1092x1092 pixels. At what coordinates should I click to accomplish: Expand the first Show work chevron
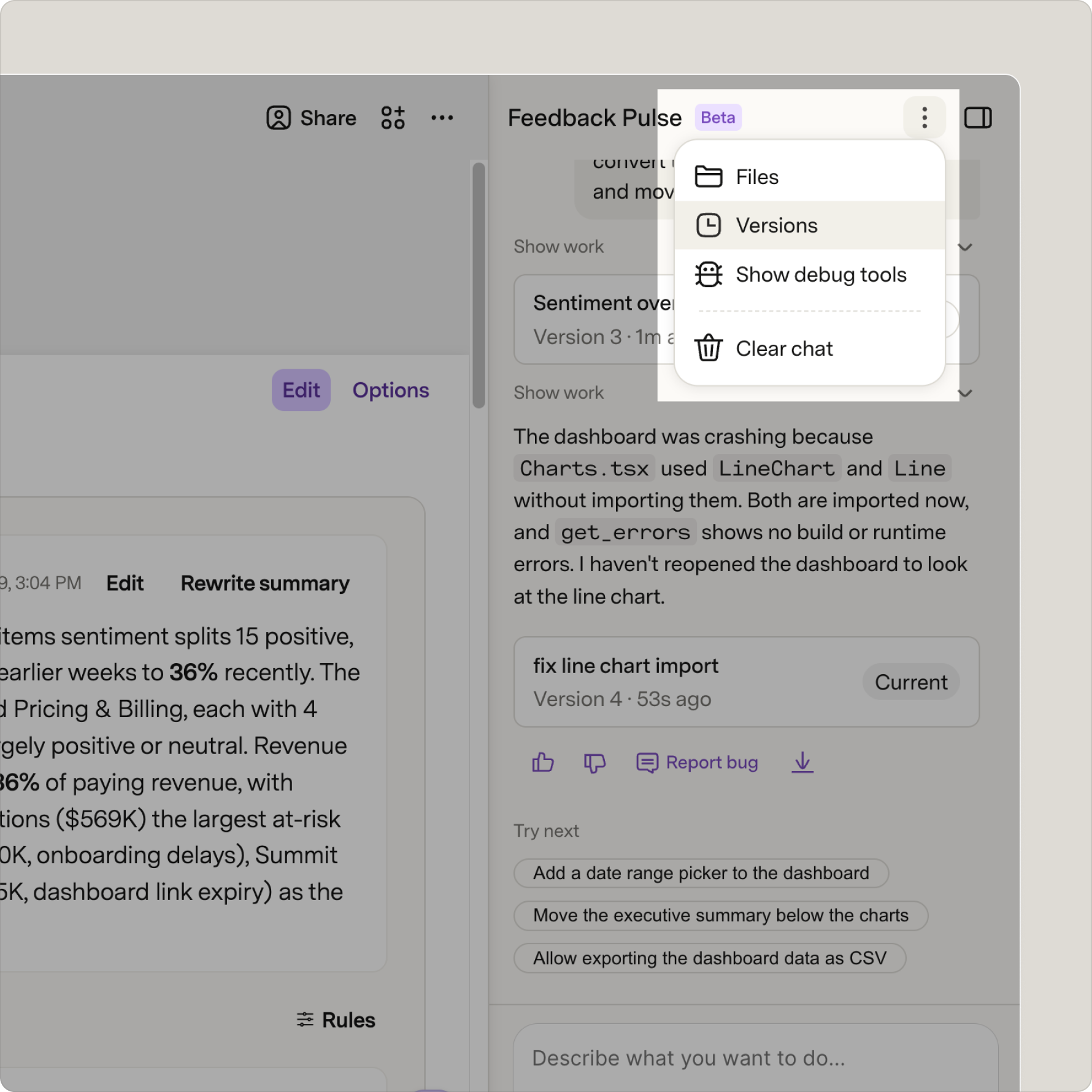pos(965,247)
